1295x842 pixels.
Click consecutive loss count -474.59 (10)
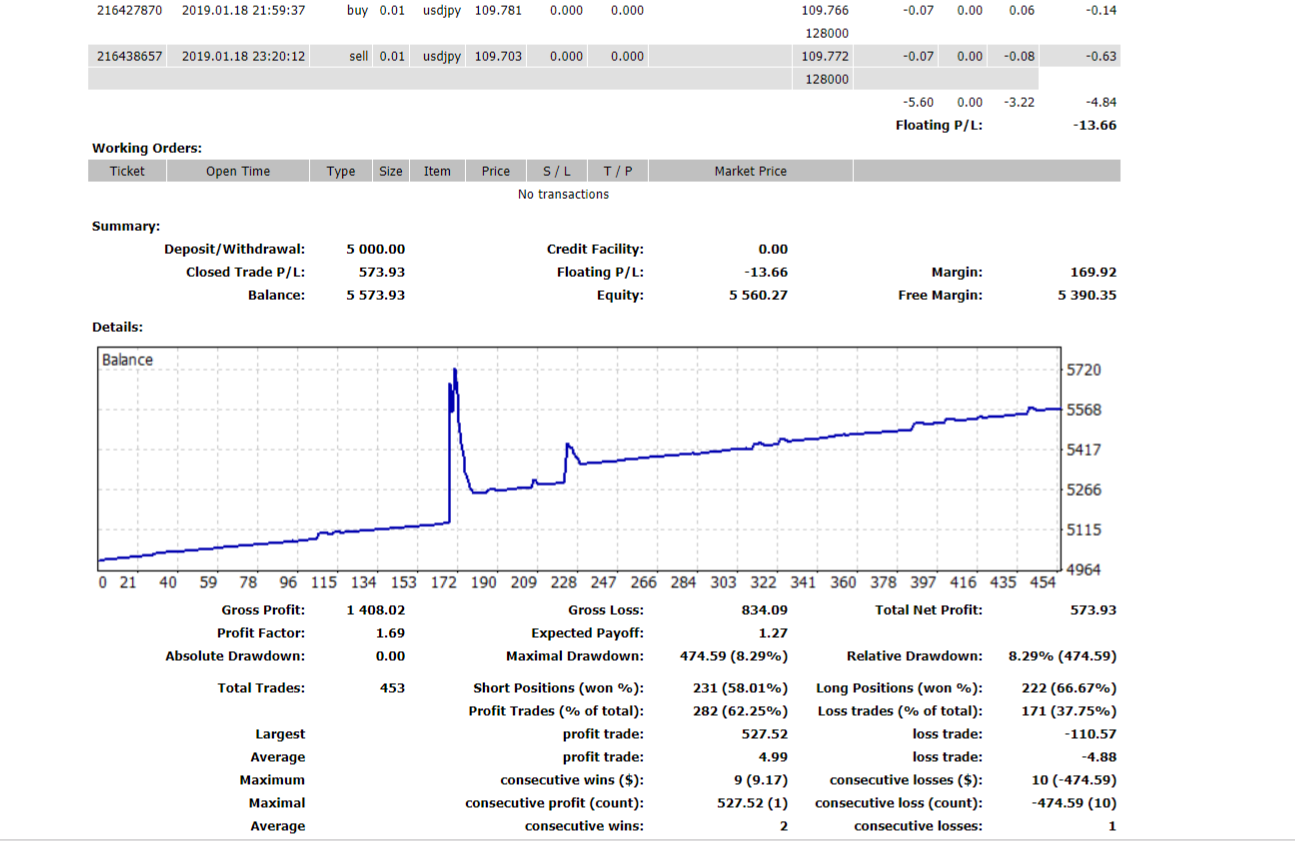(x=1074, y=803)
